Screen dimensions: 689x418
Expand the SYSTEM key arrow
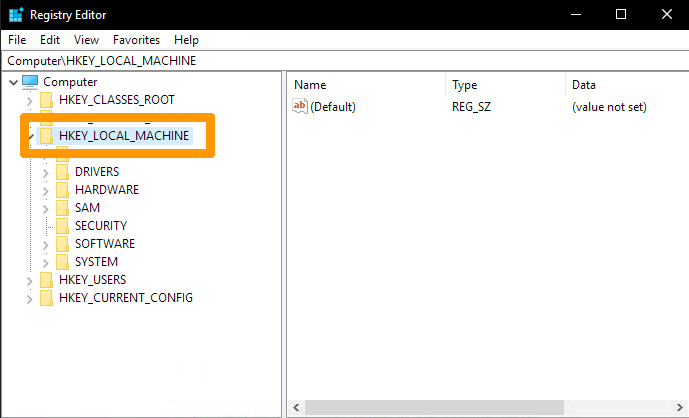click(45, 262)
